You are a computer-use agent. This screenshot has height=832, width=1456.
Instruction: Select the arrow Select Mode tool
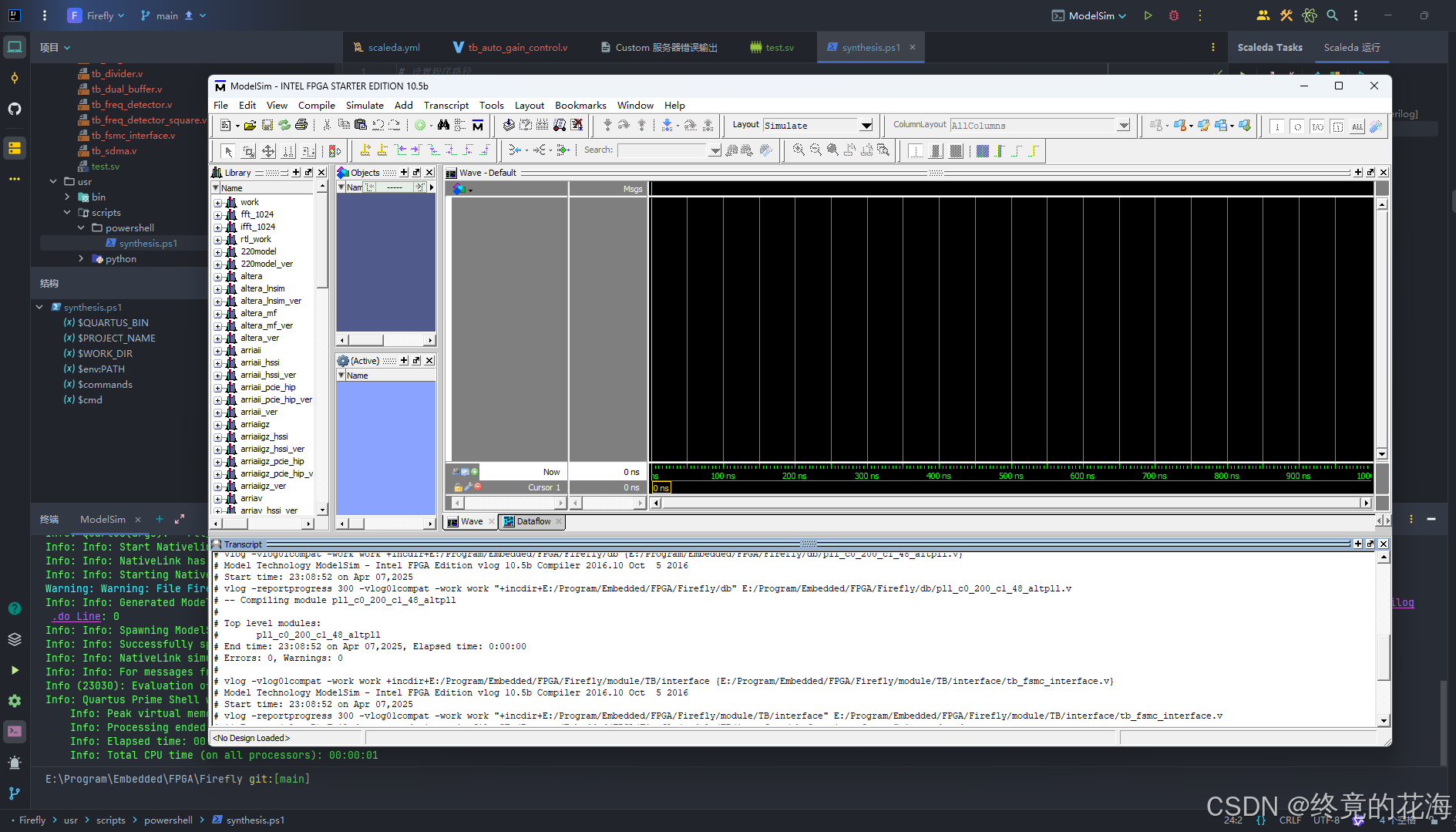pos(227,150)
